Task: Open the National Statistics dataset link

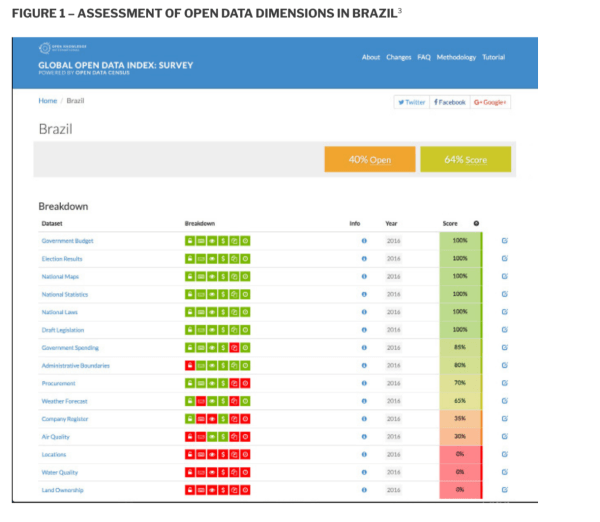Action: (67, 295)
